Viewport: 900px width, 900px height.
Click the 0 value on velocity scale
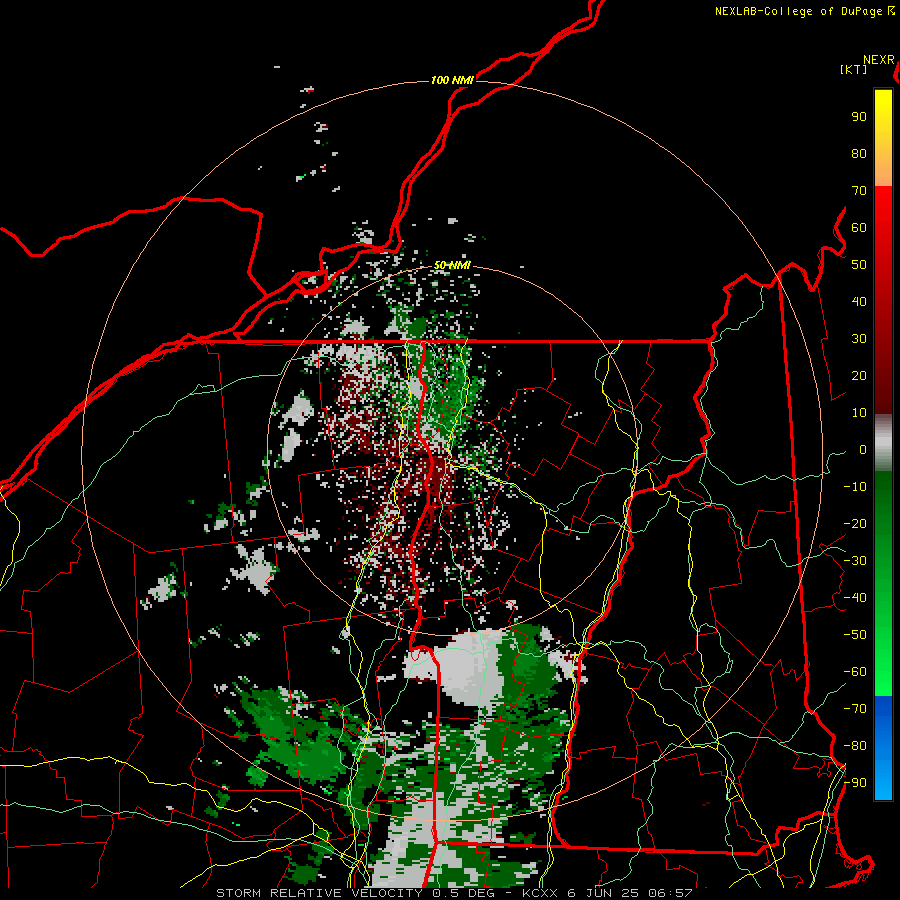pos(863,449)
